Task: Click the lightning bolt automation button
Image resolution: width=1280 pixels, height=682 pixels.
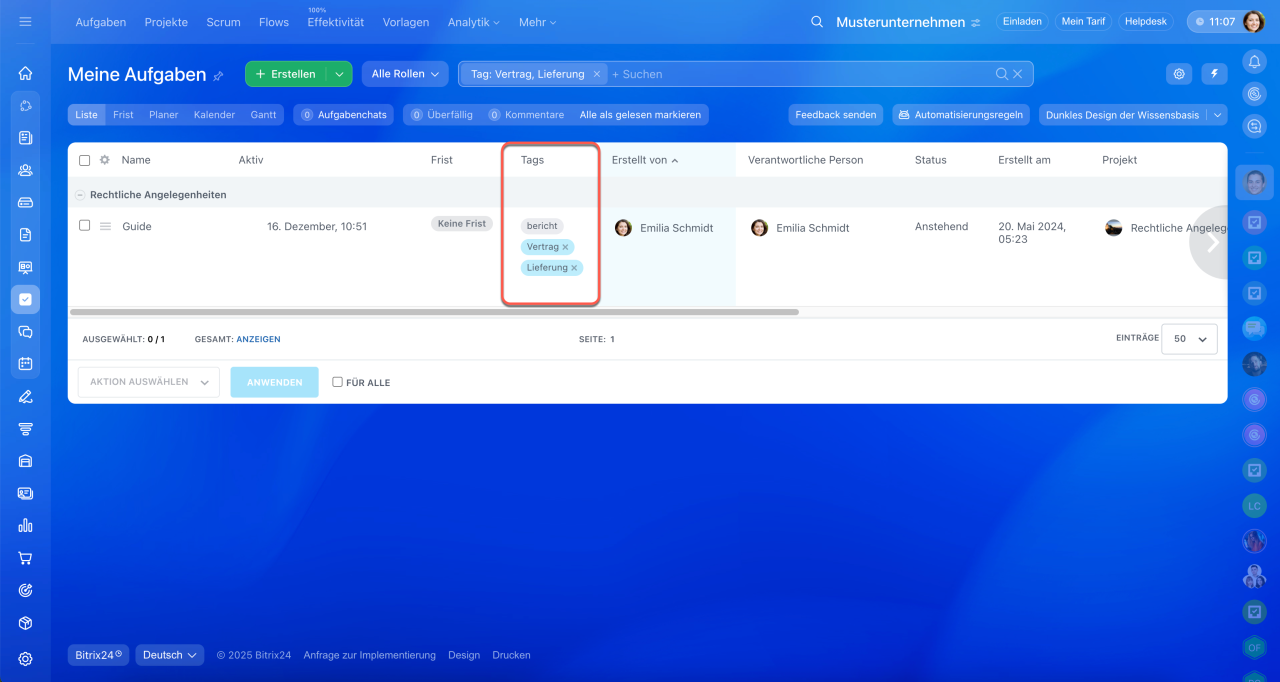Action: (x=1214, y=74)
